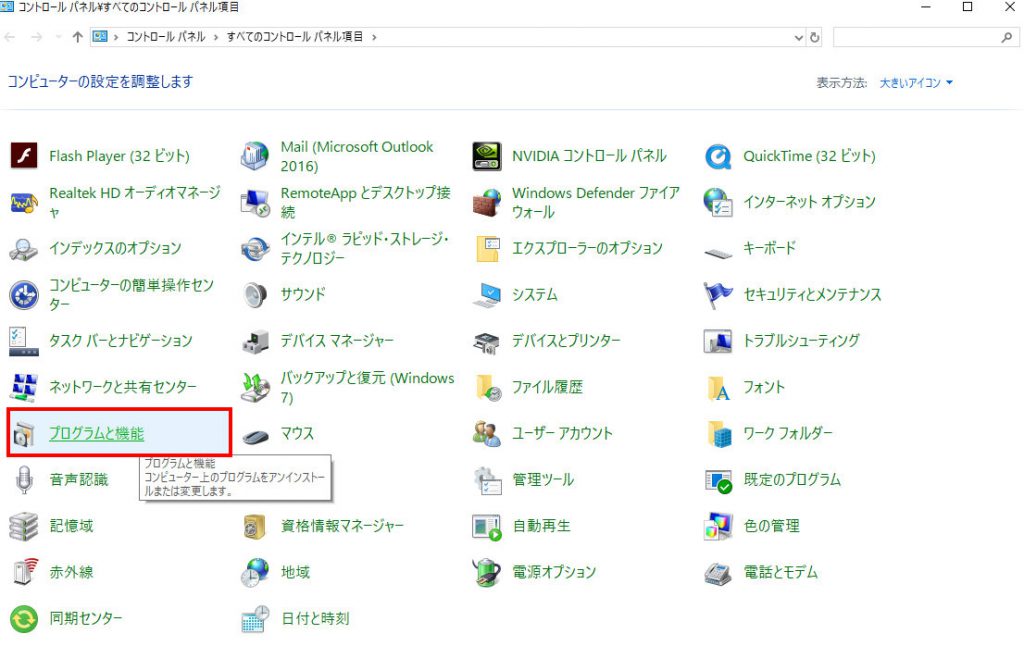This screenshot has width=1024, height=671.
Task: Open the 色の管理 icon
Action: pos(718,526)
